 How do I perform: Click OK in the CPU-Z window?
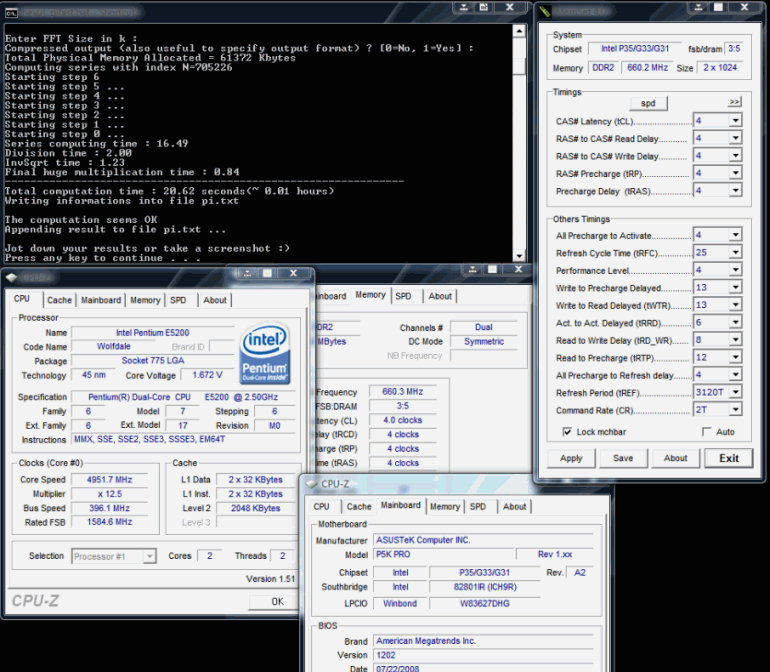pos(274,602)
